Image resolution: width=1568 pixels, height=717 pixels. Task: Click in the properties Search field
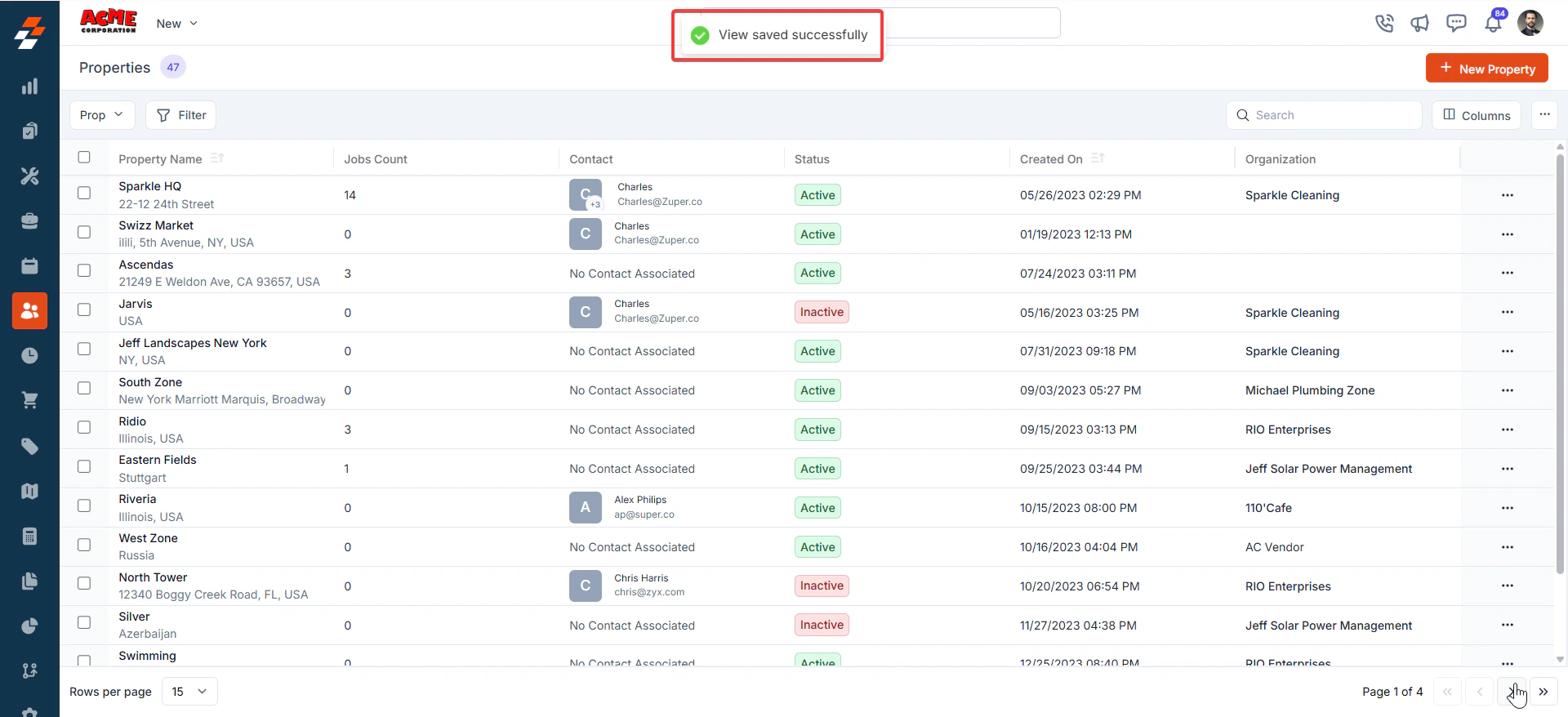click(1324, 115)
